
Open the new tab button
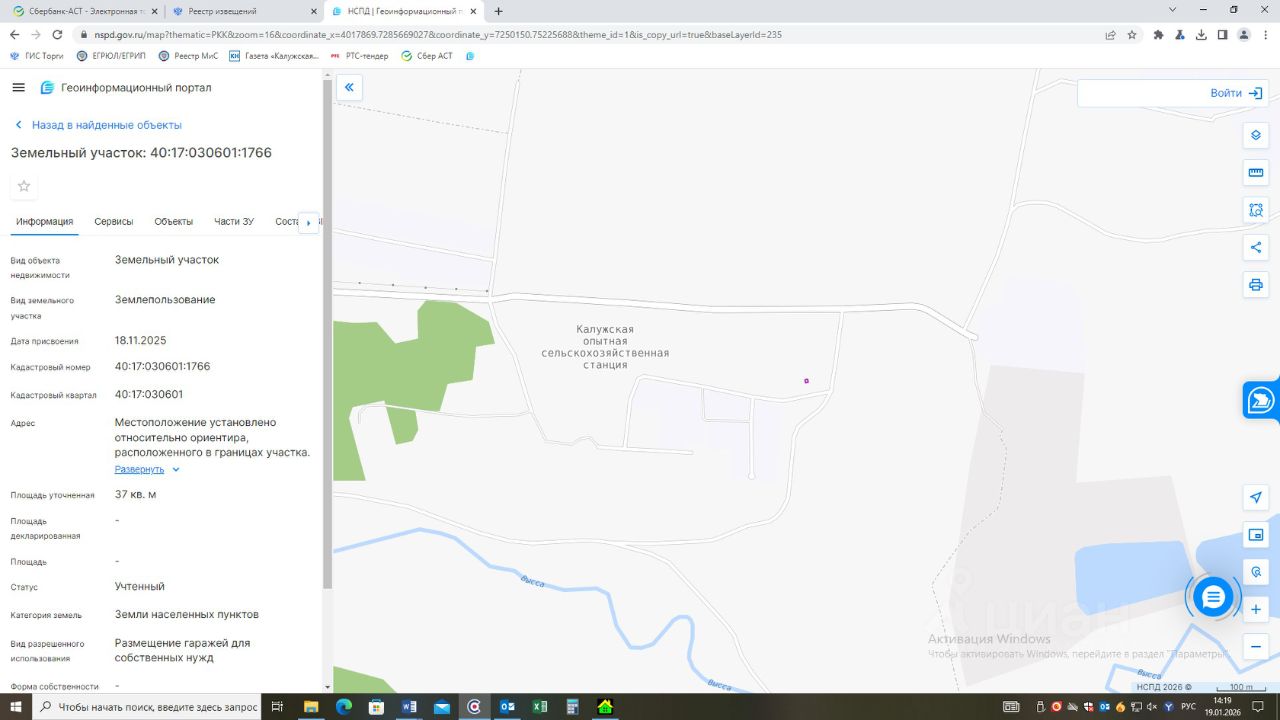pyautogui.click(x=498, y=11)
